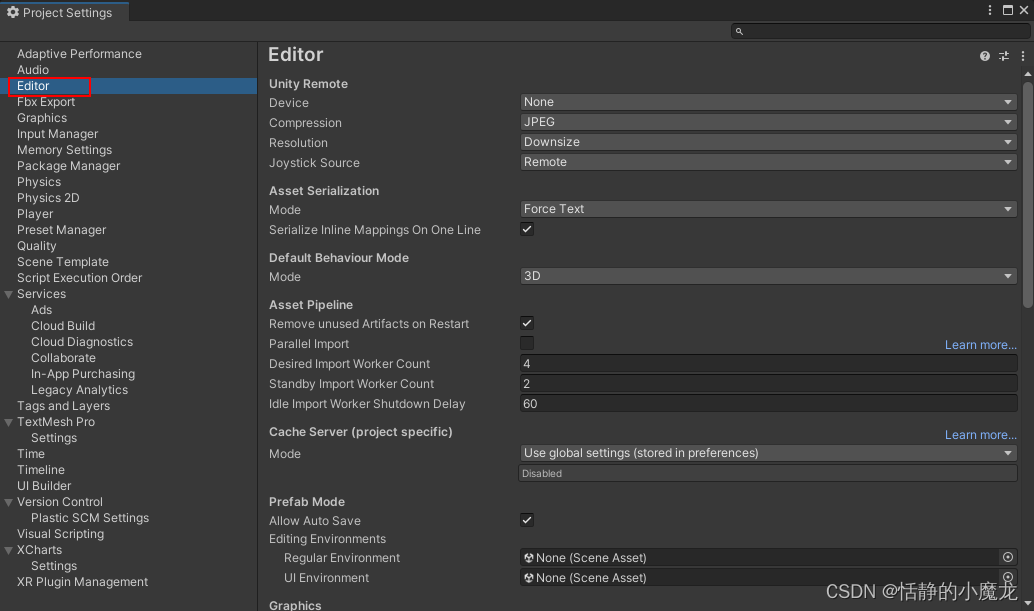Image resolution: width=1034 pixels, height=611 pixels.
Task: Select the Graphics settings category
Action: pyautogui.click(x=42, y=118)
